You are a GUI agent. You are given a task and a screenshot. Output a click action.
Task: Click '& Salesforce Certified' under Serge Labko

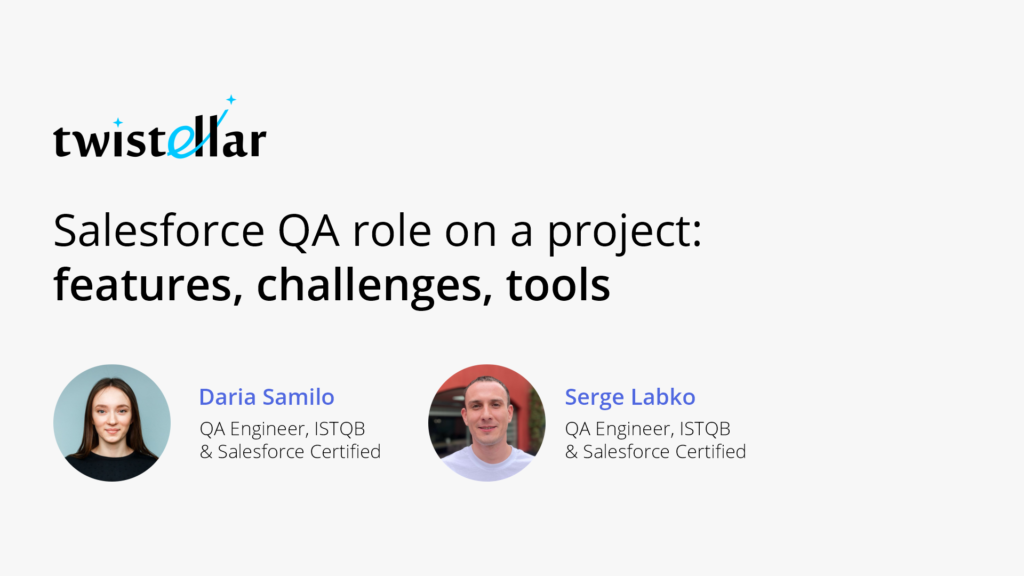[655, 451]
